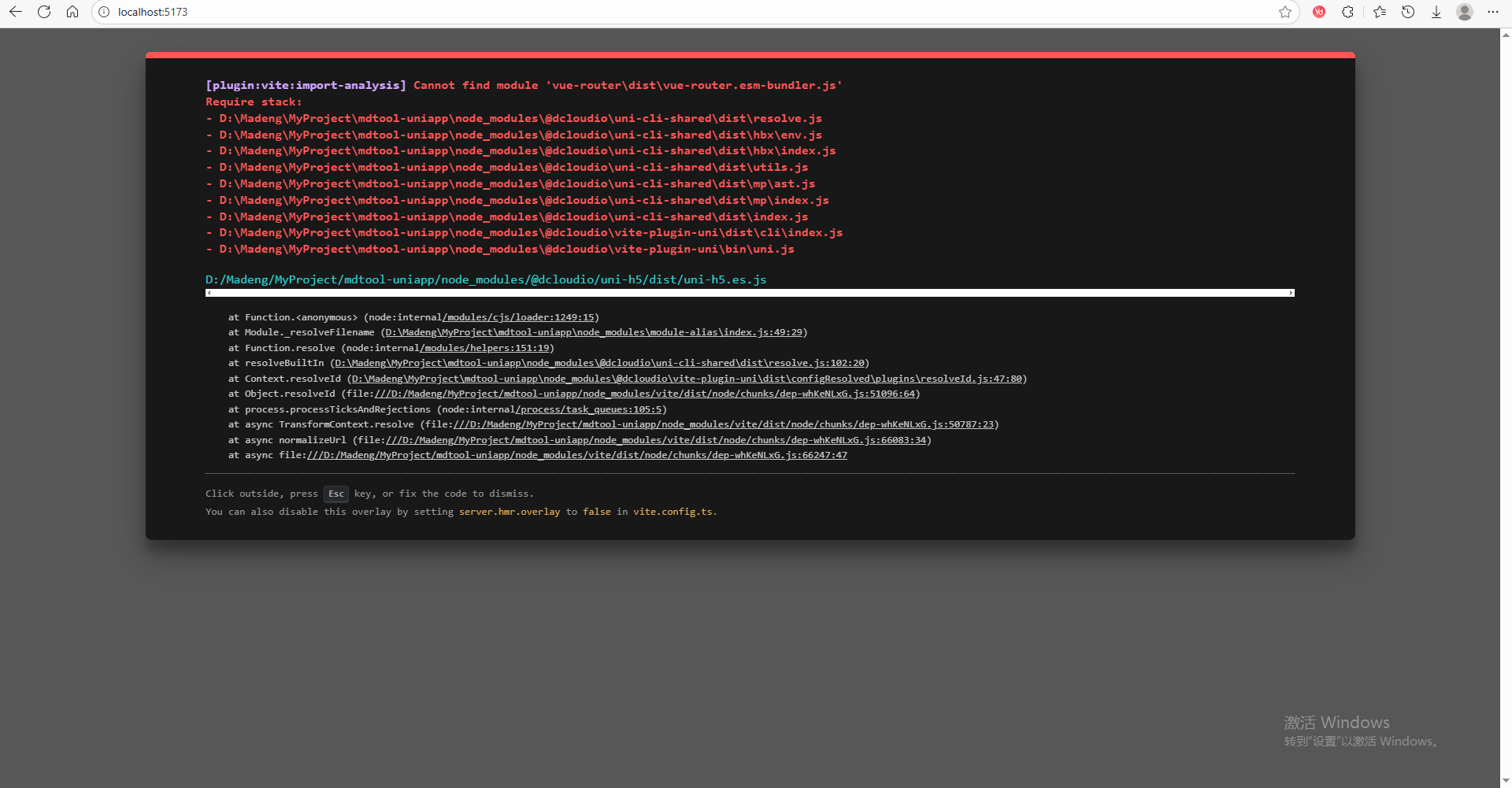The image size is (1512, 788).
Task: Open the uni-h5.es.js file path link
Action: click(x=486, y=279)
